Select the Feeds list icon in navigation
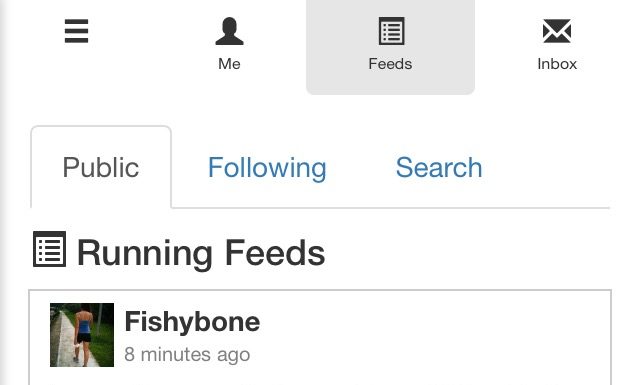Screen dimensions: 640x385 (391, 31)
